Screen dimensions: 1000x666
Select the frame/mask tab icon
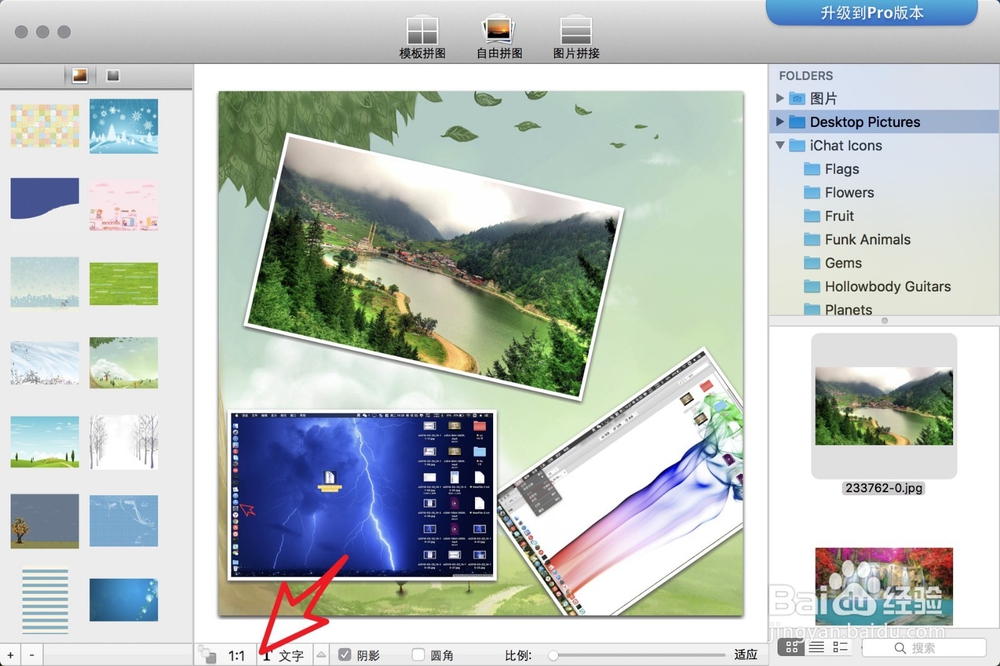113,75
